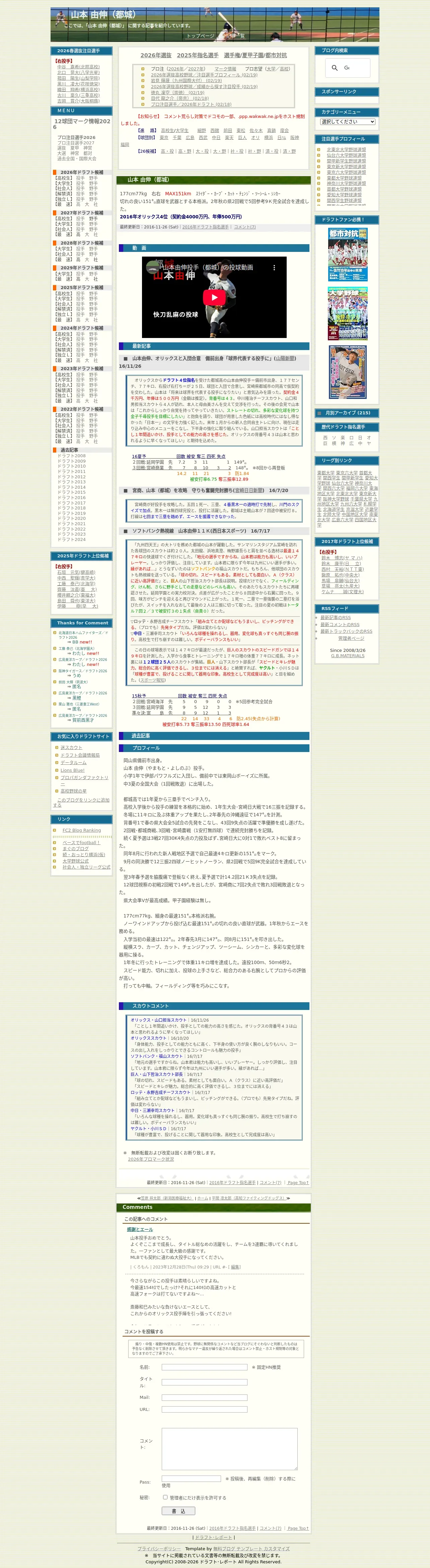Open the 管理者ページ link
Viewport: 430px width, 1568px height.
click(x=351, y=638)
